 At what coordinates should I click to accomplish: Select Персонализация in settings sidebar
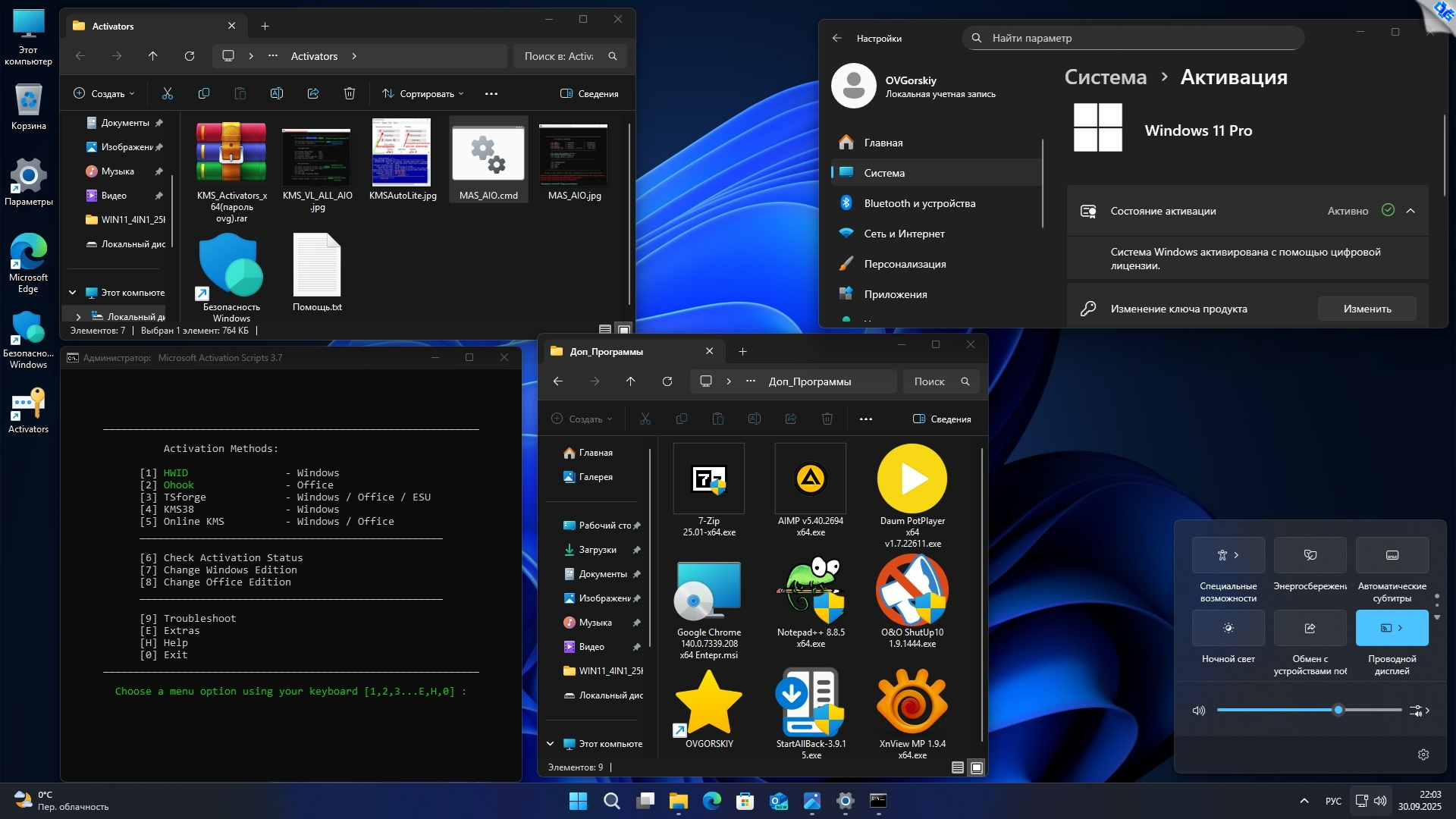[905, 264]
